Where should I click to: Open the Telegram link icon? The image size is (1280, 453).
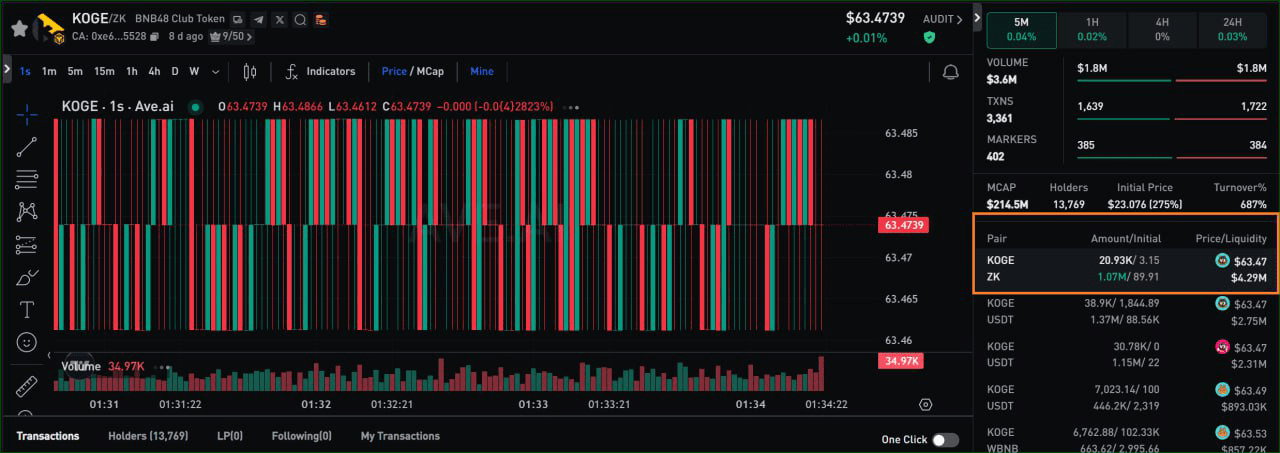[258, 19]
